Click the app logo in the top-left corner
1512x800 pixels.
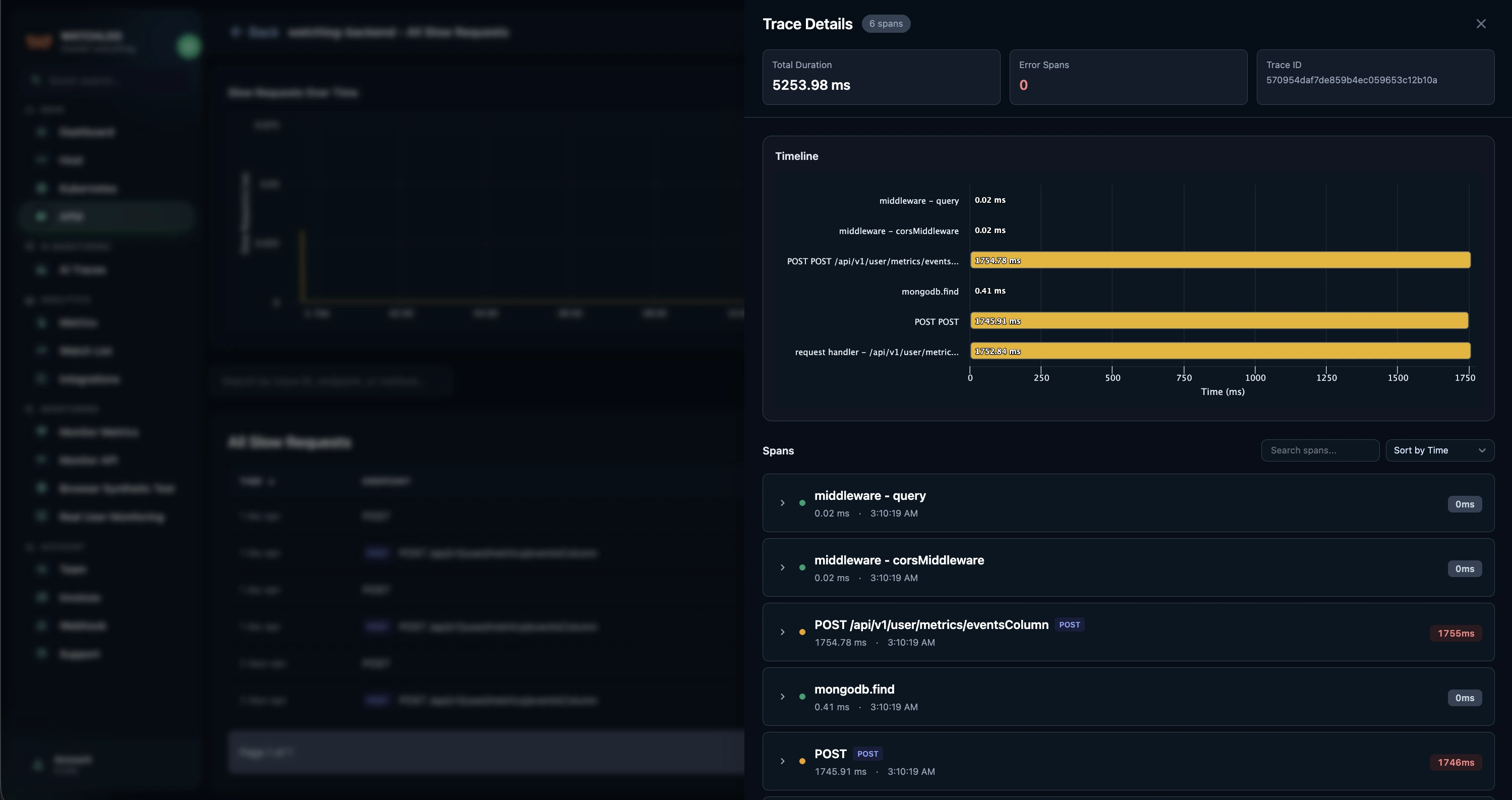pyautogui.click(x=39, y=41)
